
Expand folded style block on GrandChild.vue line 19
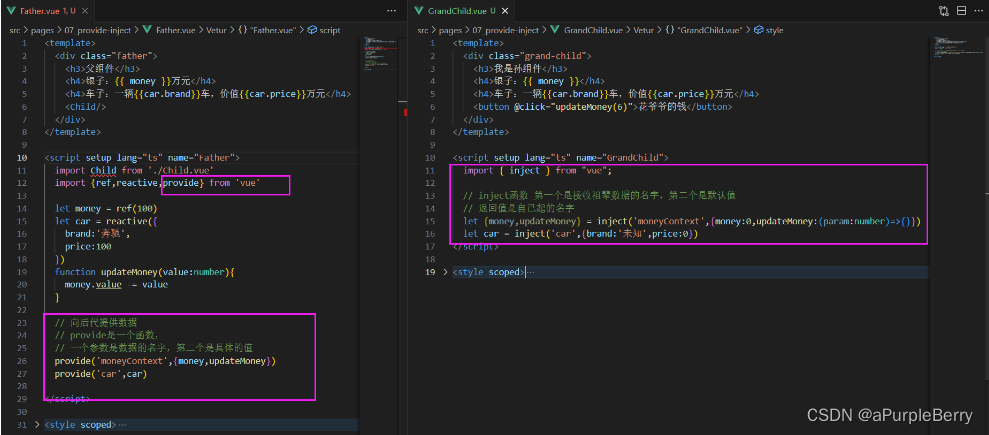click(x=445, y=272)
